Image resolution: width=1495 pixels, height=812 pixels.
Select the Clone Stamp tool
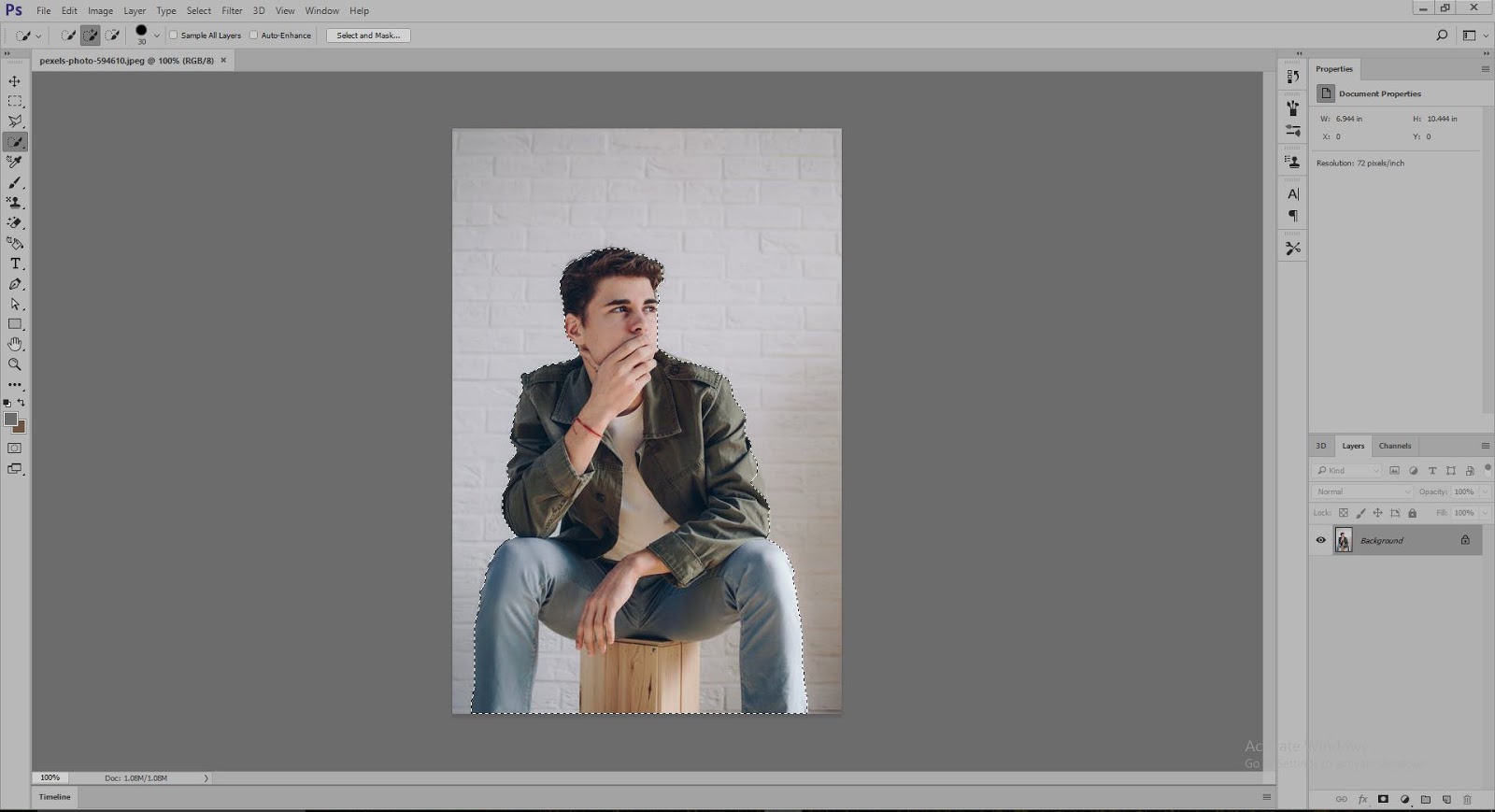click(x=15, y=203)
